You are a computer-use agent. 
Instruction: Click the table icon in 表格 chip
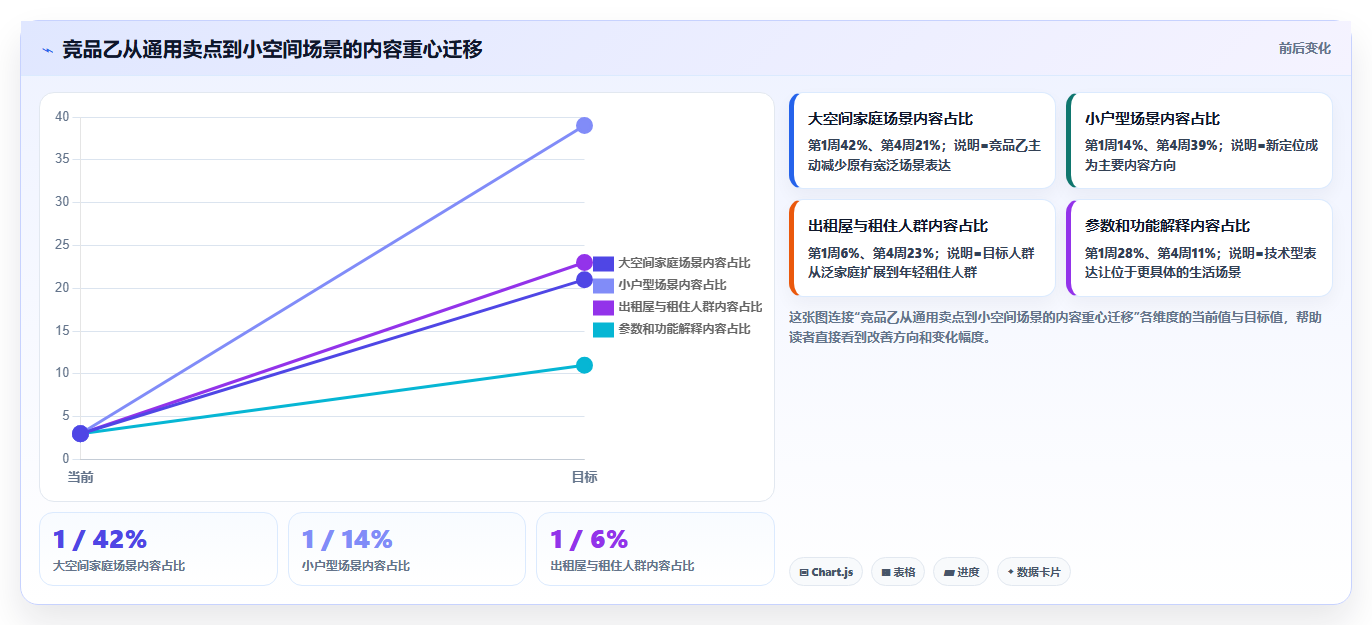[x=886, y=573]
